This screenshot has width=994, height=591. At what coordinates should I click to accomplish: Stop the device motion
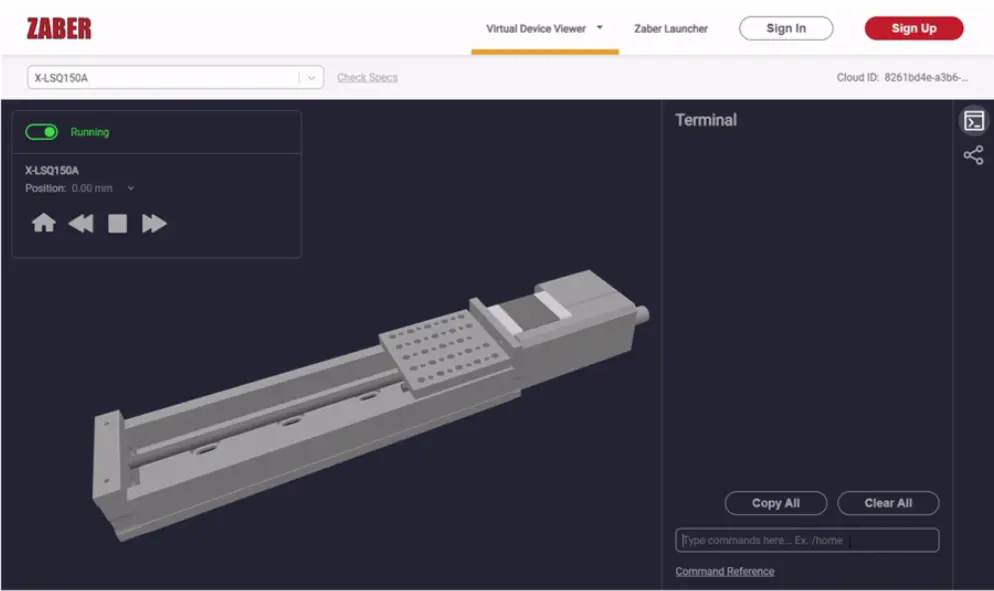click(117, 223)
